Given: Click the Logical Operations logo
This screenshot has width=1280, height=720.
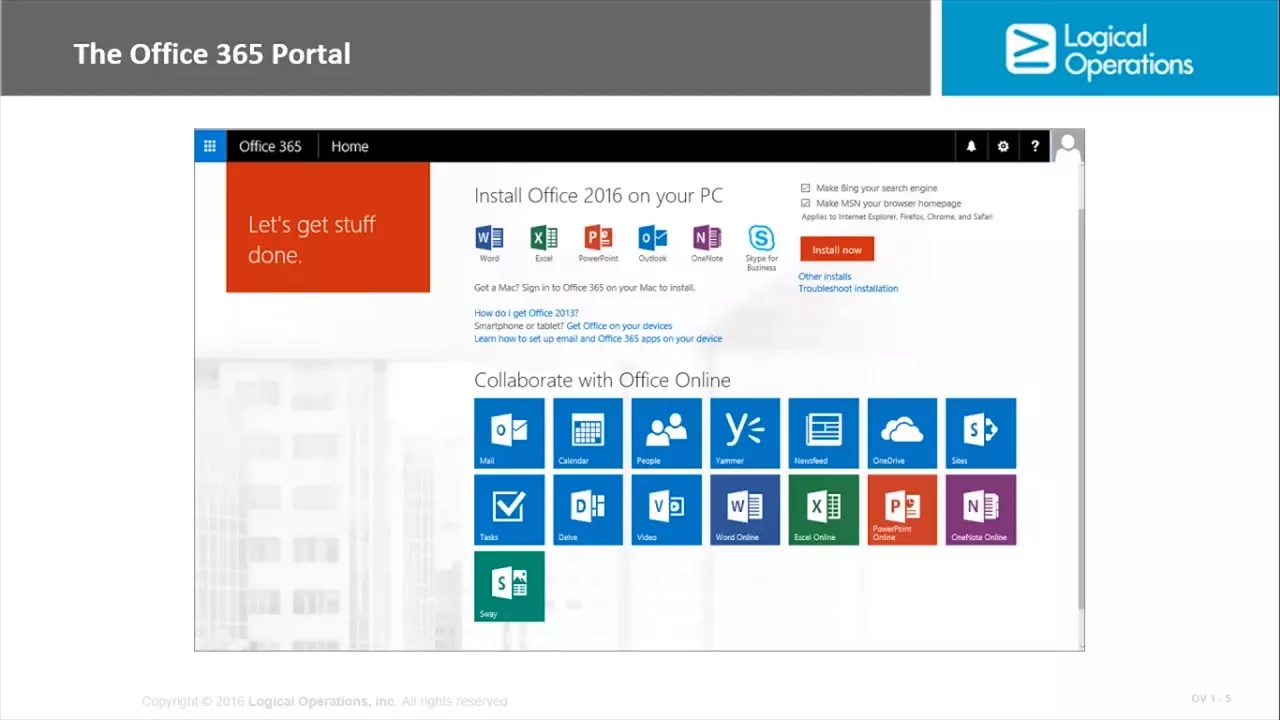Looking at the screenshot, I should point(1099,51).
